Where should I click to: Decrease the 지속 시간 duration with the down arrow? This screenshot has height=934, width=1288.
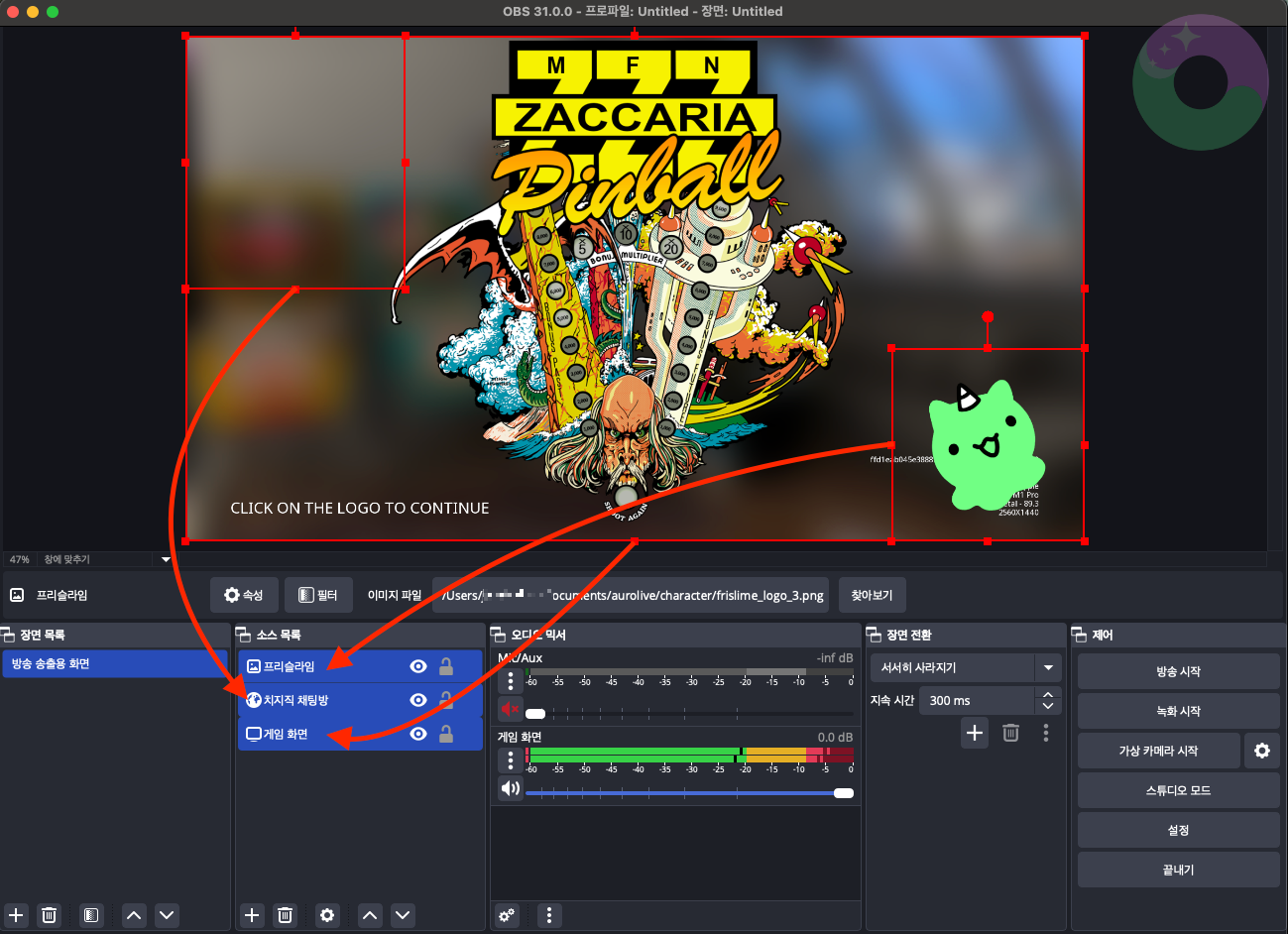click(x=1048, y=707)
